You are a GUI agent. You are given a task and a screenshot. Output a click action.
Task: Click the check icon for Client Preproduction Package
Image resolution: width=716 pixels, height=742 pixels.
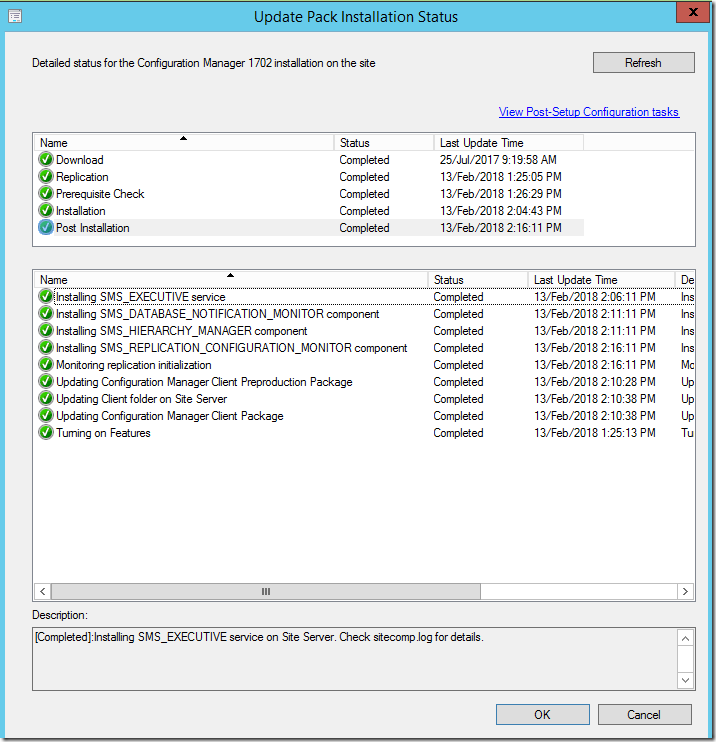45,382
